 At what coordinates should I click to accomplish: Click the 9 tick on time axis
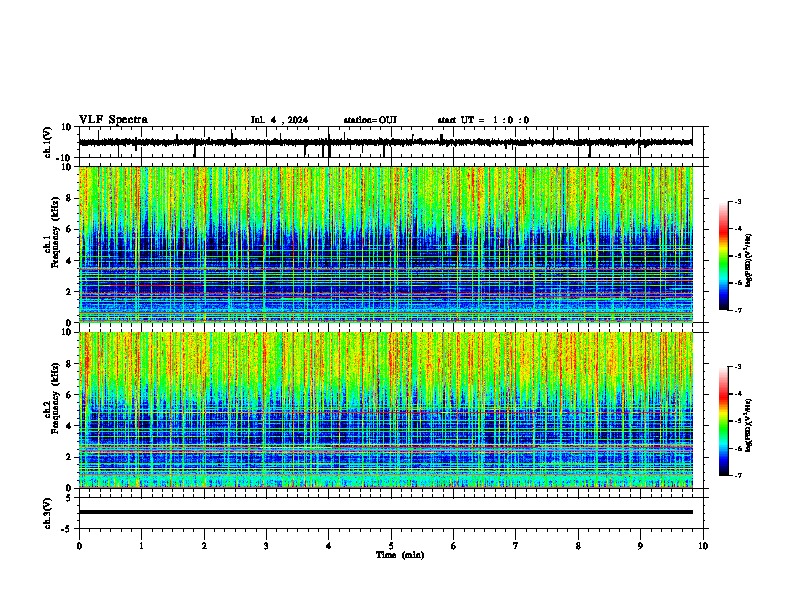pyautogui.click(x=640, y=546)
